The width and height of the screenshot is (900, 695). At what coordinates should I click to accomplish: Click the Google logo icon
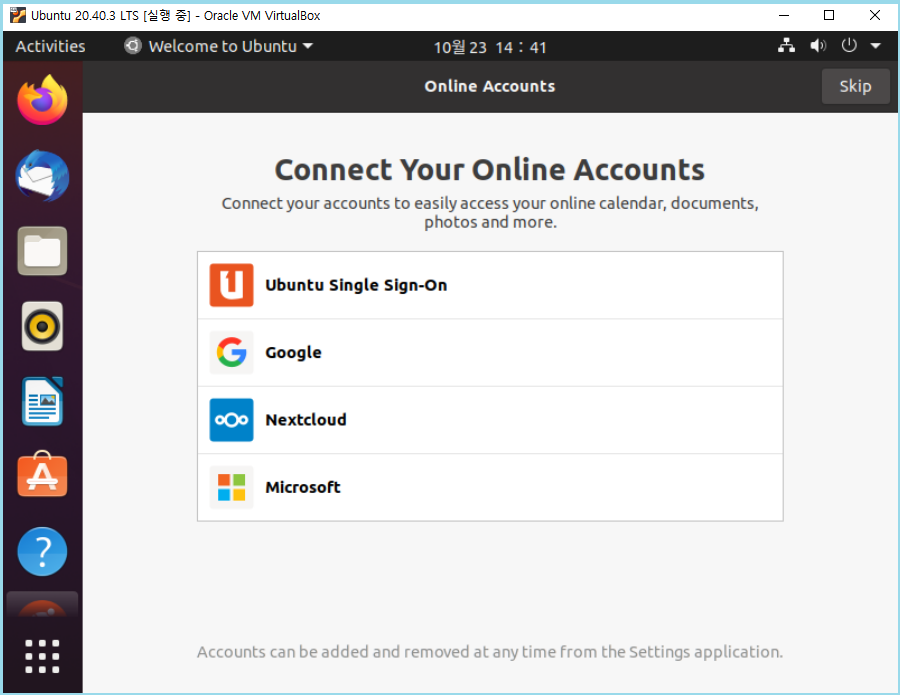pos(231,352)
